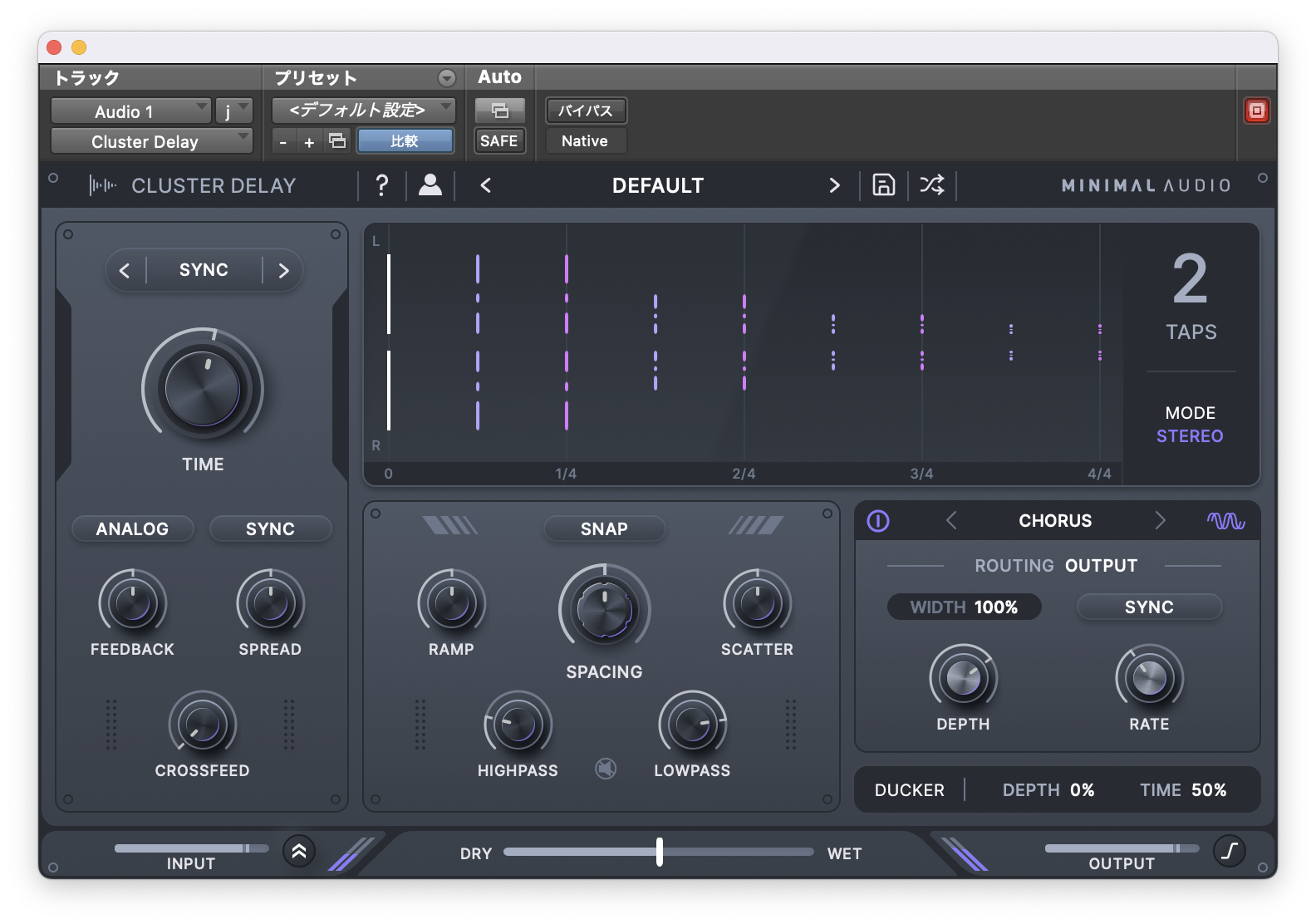Click the LOWPASS knob
The width and height of the screenshot is (1316, 924).
click(693, 725)
